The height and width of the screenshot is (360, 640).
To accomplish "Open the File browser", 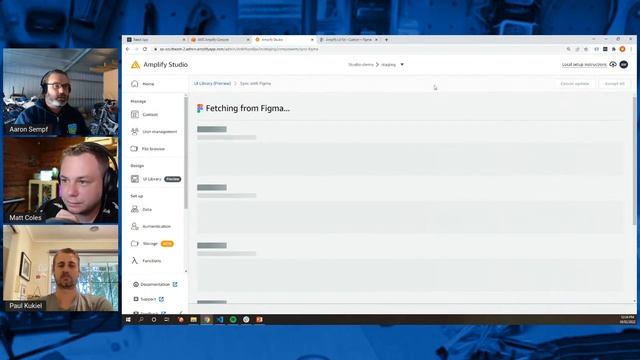I will pyautogui.click(x=148, y=149).
